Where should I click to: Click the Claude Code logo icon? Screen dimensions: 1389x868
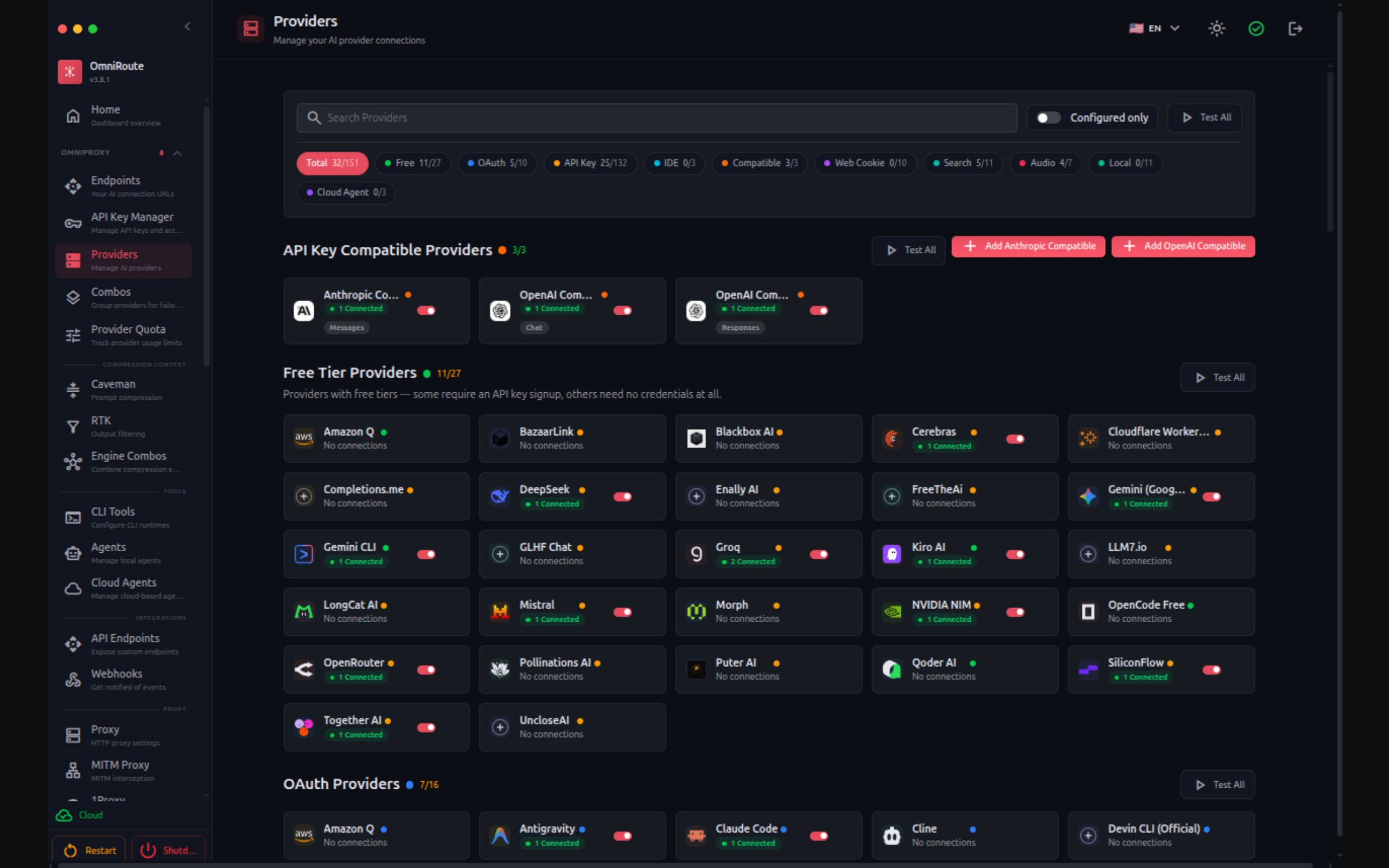tap(696, 835)
